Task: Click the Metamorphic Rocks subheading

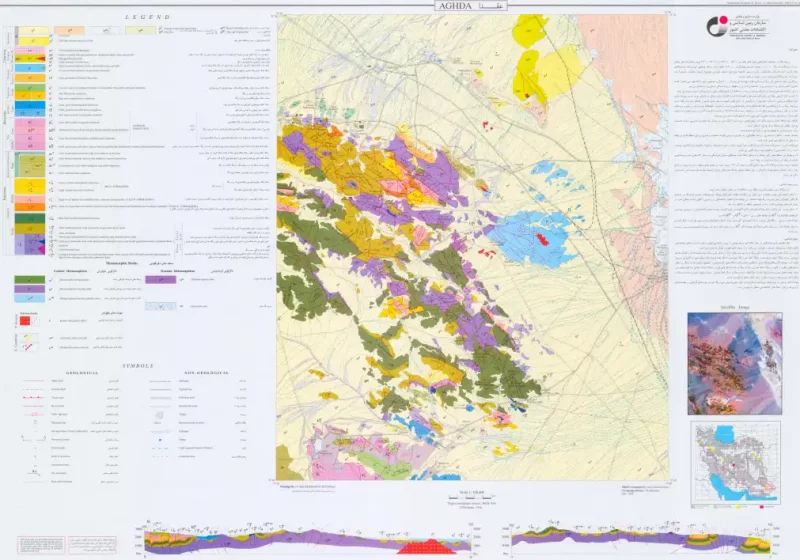Action: 121,263
